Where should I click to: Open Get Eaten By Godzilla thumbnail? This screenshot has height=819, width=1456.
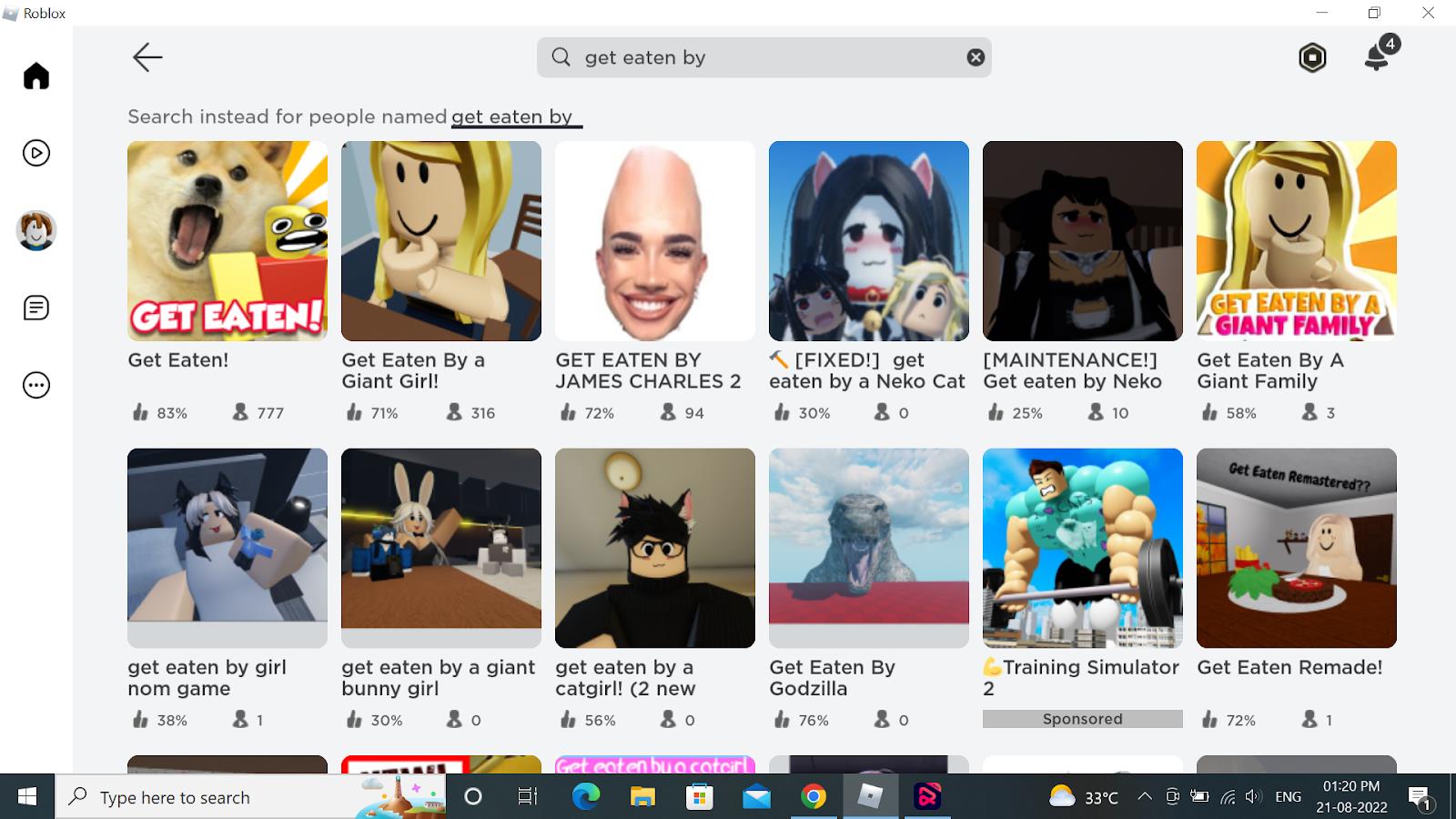coord(869,548)
